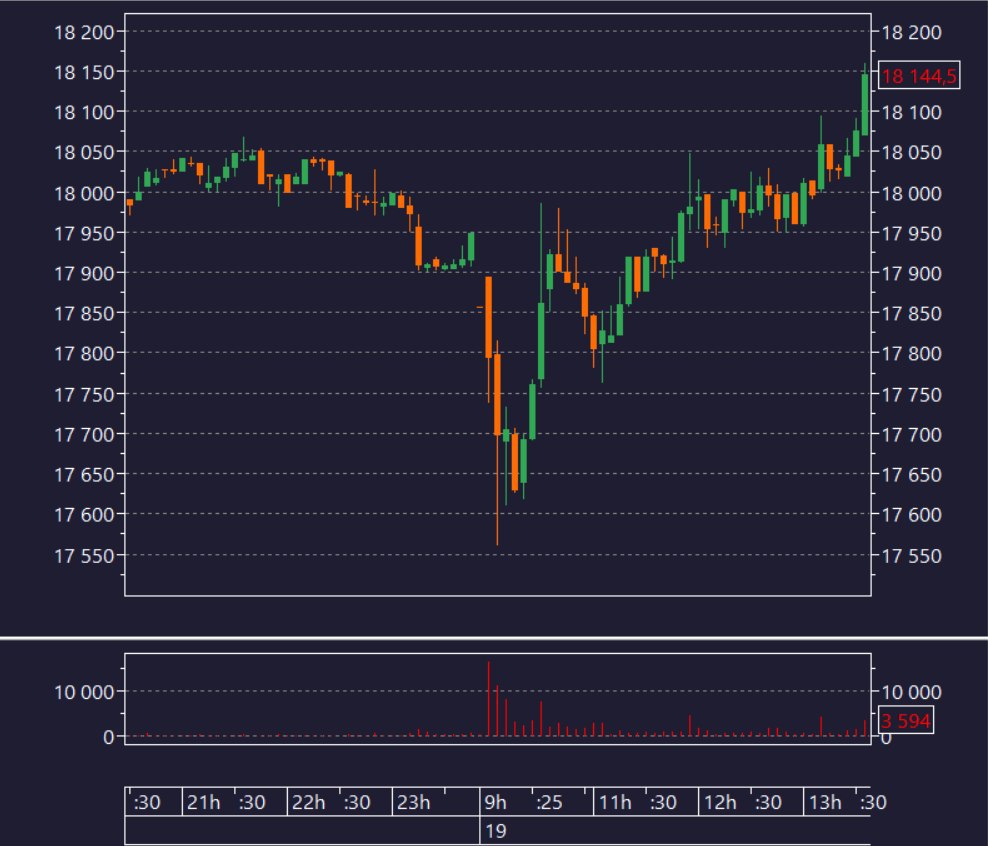This screenshot has height=846, width=988.
Task: Select the 17 800 label on left price axis
Action: click(84, 353)
